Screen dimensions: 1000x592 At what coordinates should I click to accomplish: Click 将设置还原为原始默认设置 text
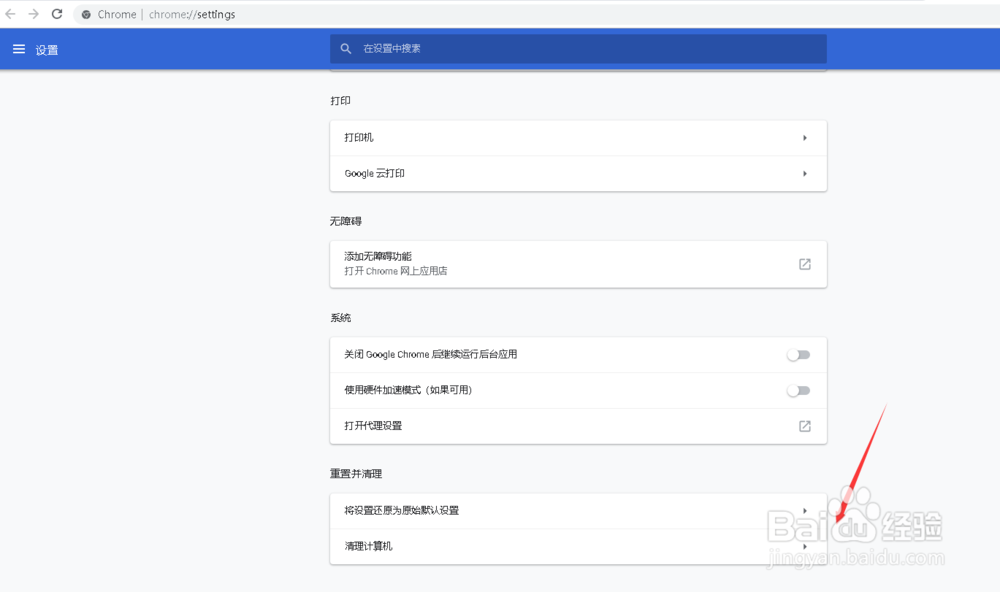[402, 510]
